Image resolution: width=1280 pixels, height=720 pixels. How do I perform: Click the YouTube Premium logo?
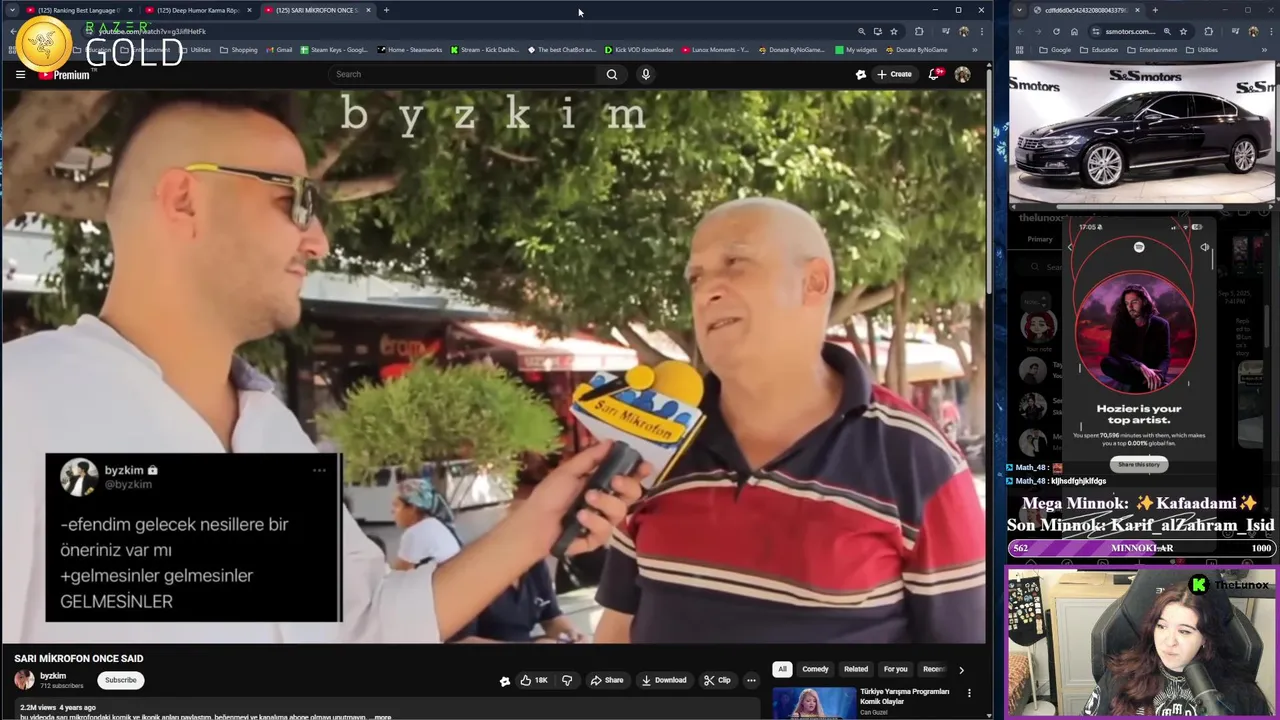coord(64,75)
